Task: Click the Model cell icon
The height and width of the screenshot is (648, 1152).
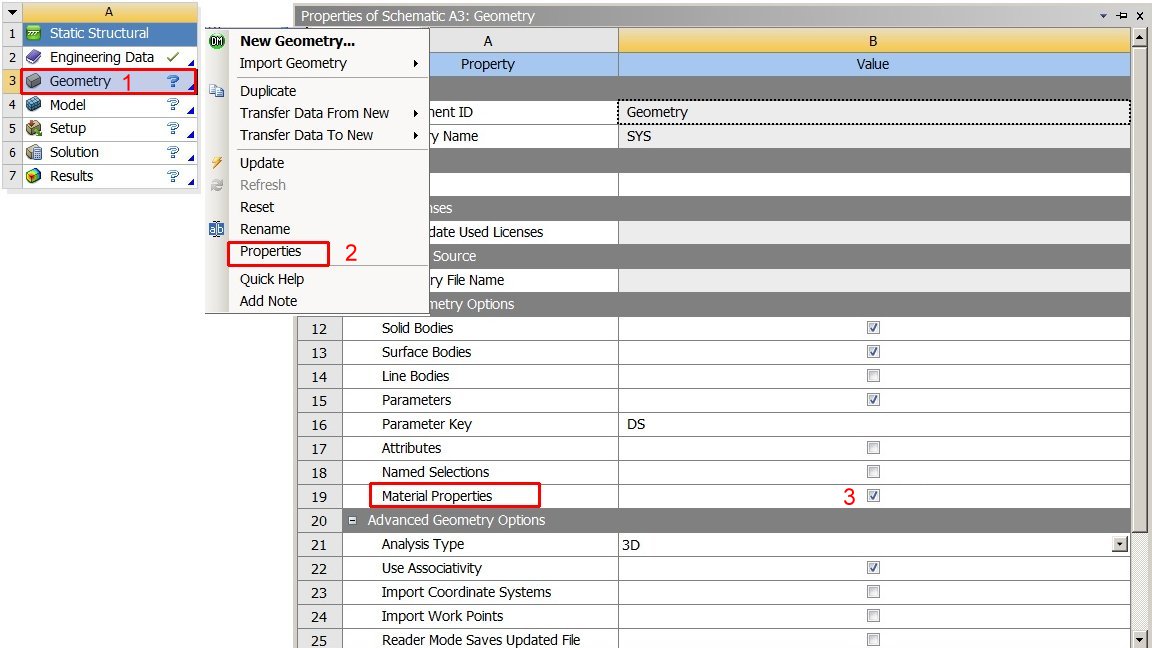Action: (x=34, y=105)
